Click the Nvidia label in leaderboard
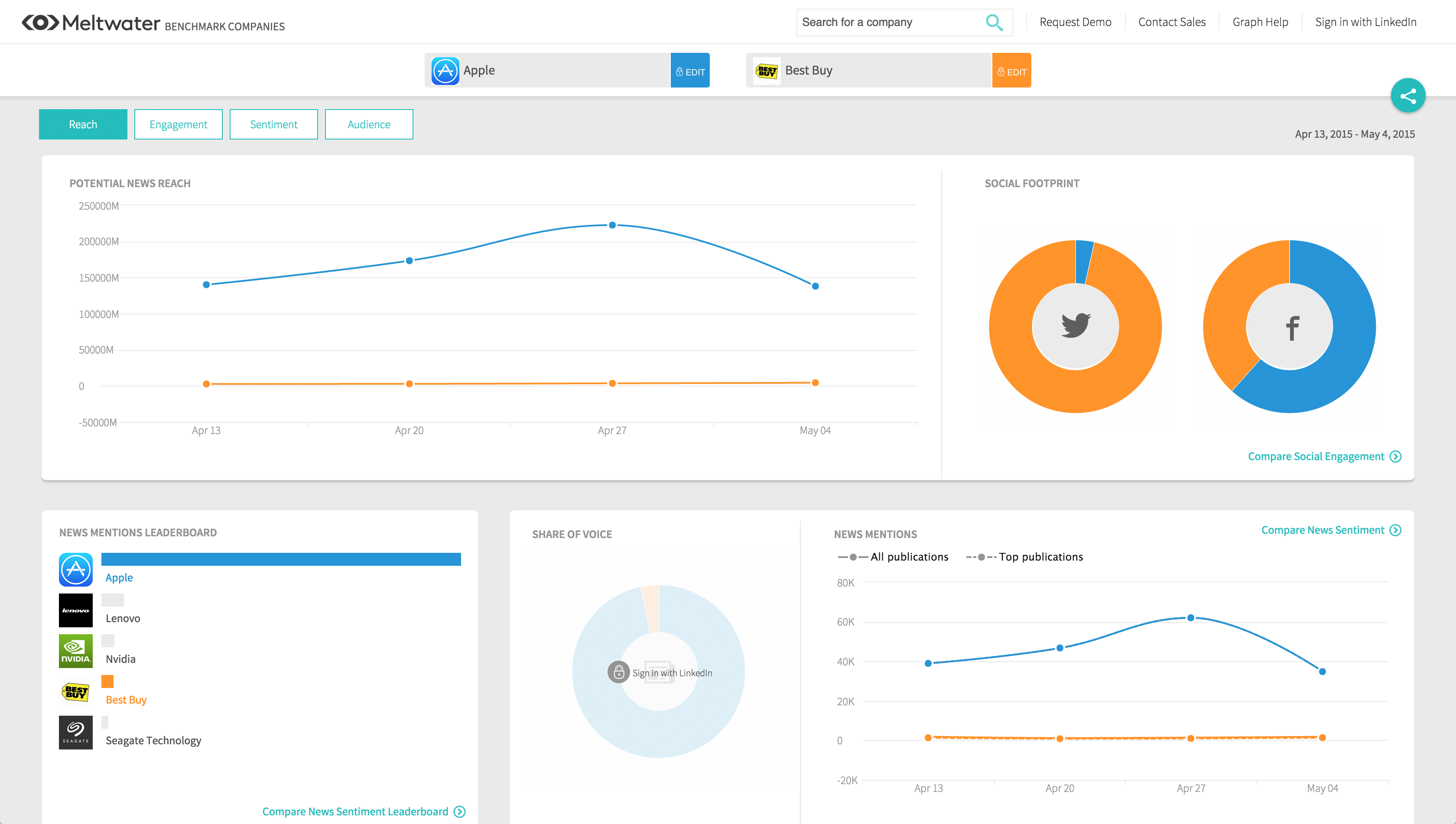The height and width of the screenshot is (824, 1456). pyautogui.click(x=120, y=659)
